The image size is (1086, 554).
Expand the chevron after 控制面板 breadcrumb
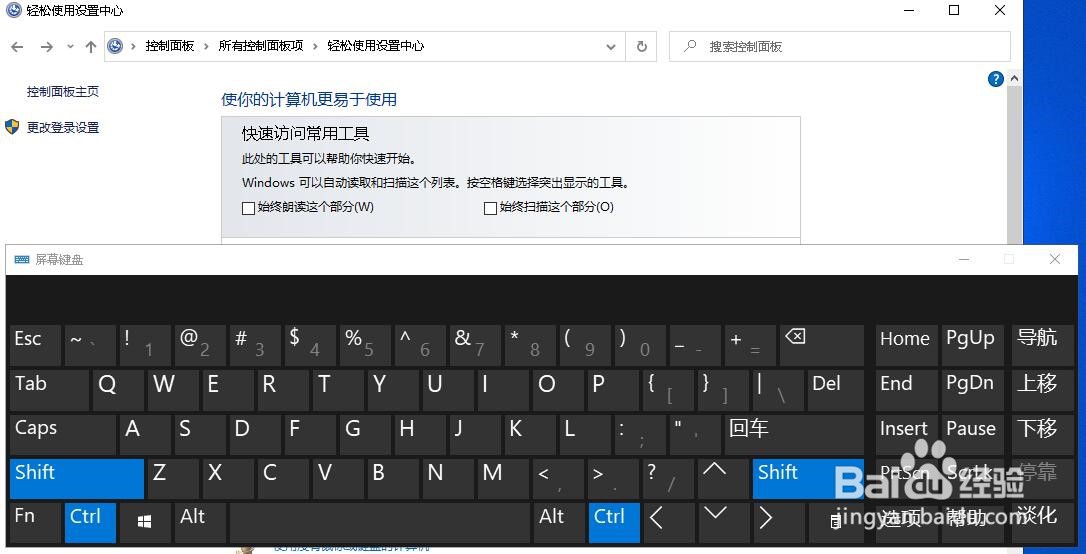click(206, 46)
